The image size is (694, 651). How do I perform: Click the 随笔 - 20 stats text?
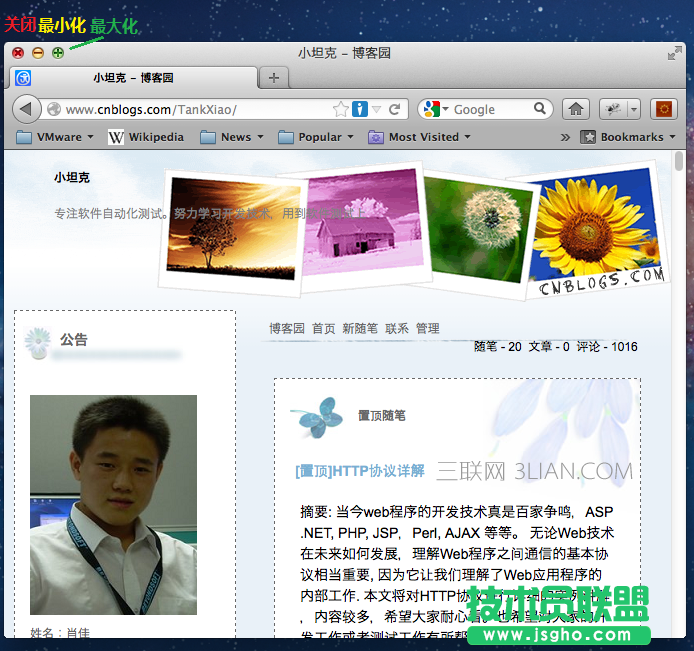point(498,347)
